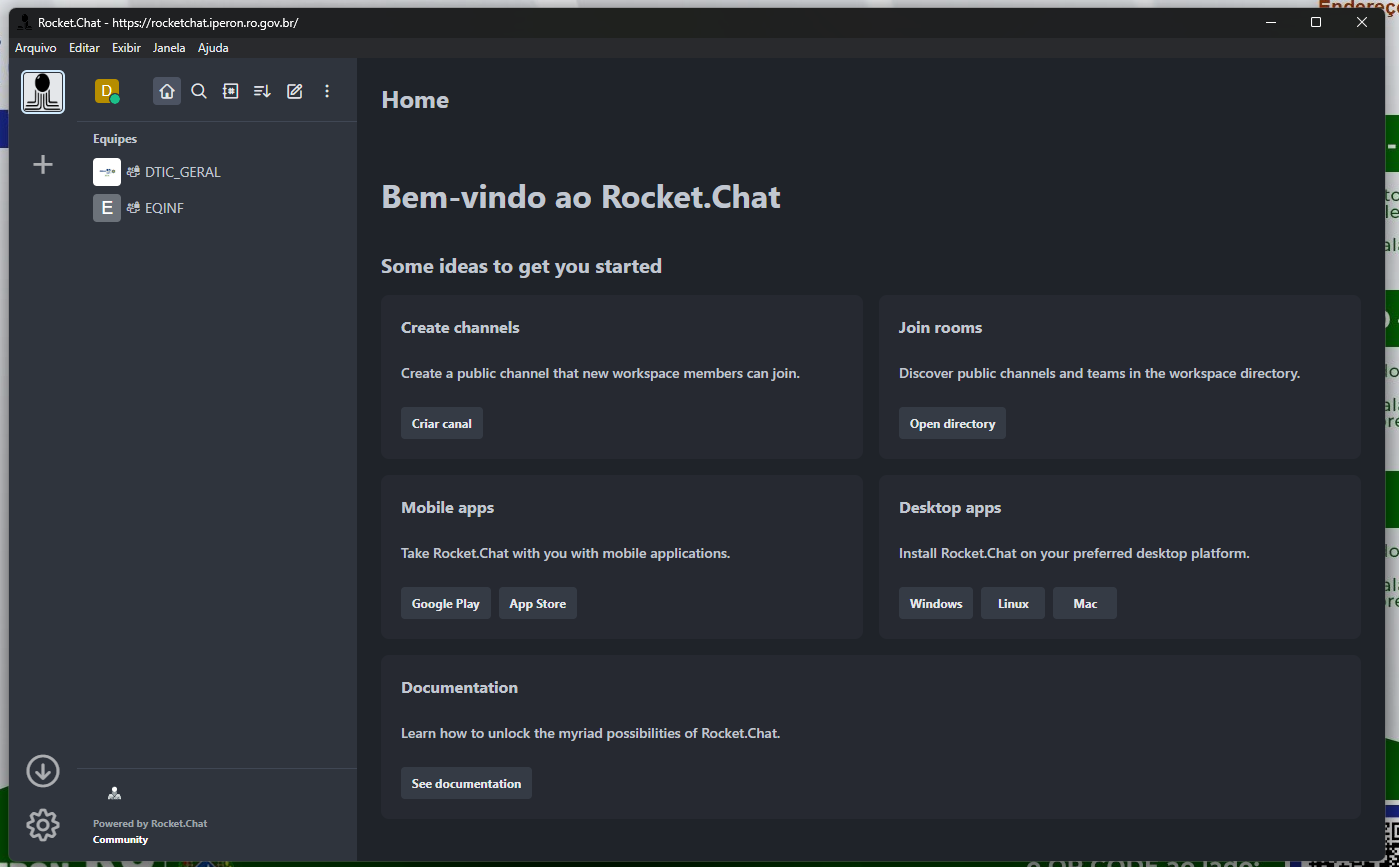Click the logo icon in the sidebar footer
Screen dimensions: 1399x867
tap(114, 793)
